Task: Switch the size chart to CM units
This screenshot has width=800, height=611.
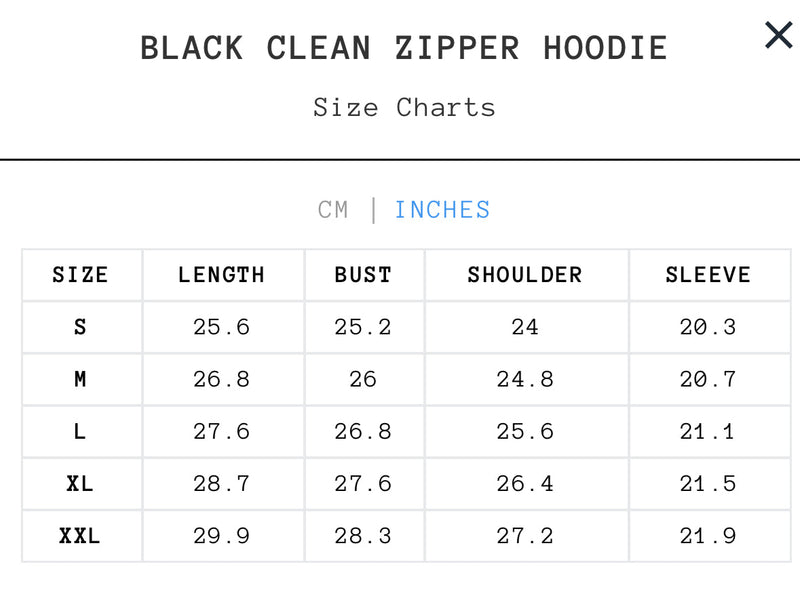Action: point(336,210)
